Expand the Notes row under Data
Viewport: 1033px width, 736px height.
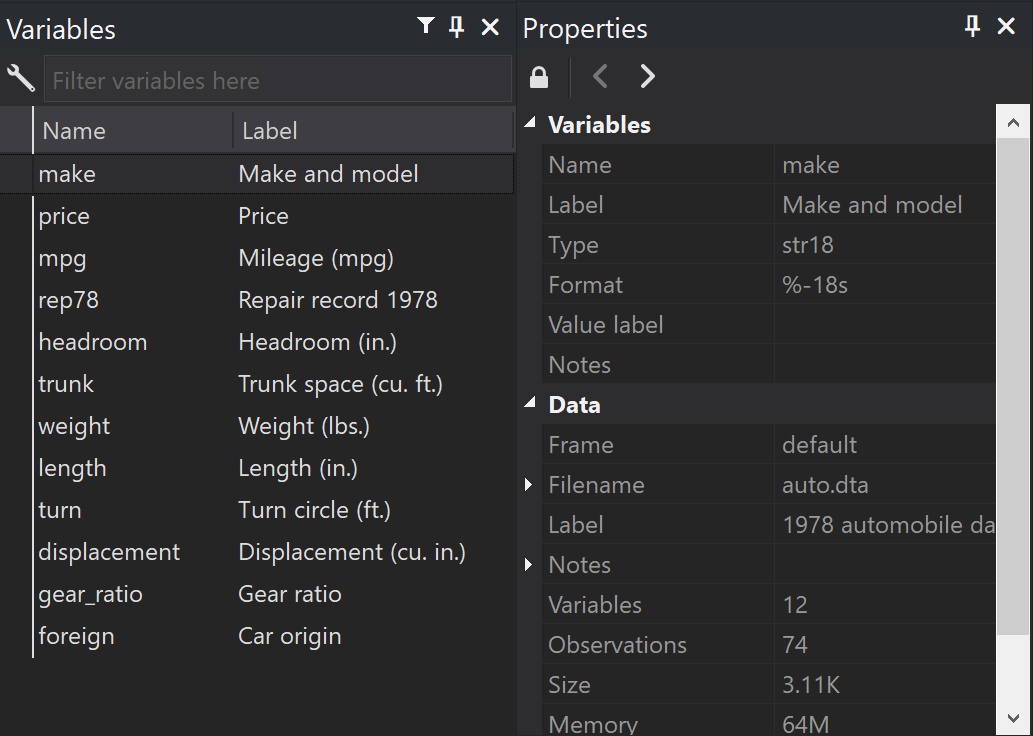529,565
